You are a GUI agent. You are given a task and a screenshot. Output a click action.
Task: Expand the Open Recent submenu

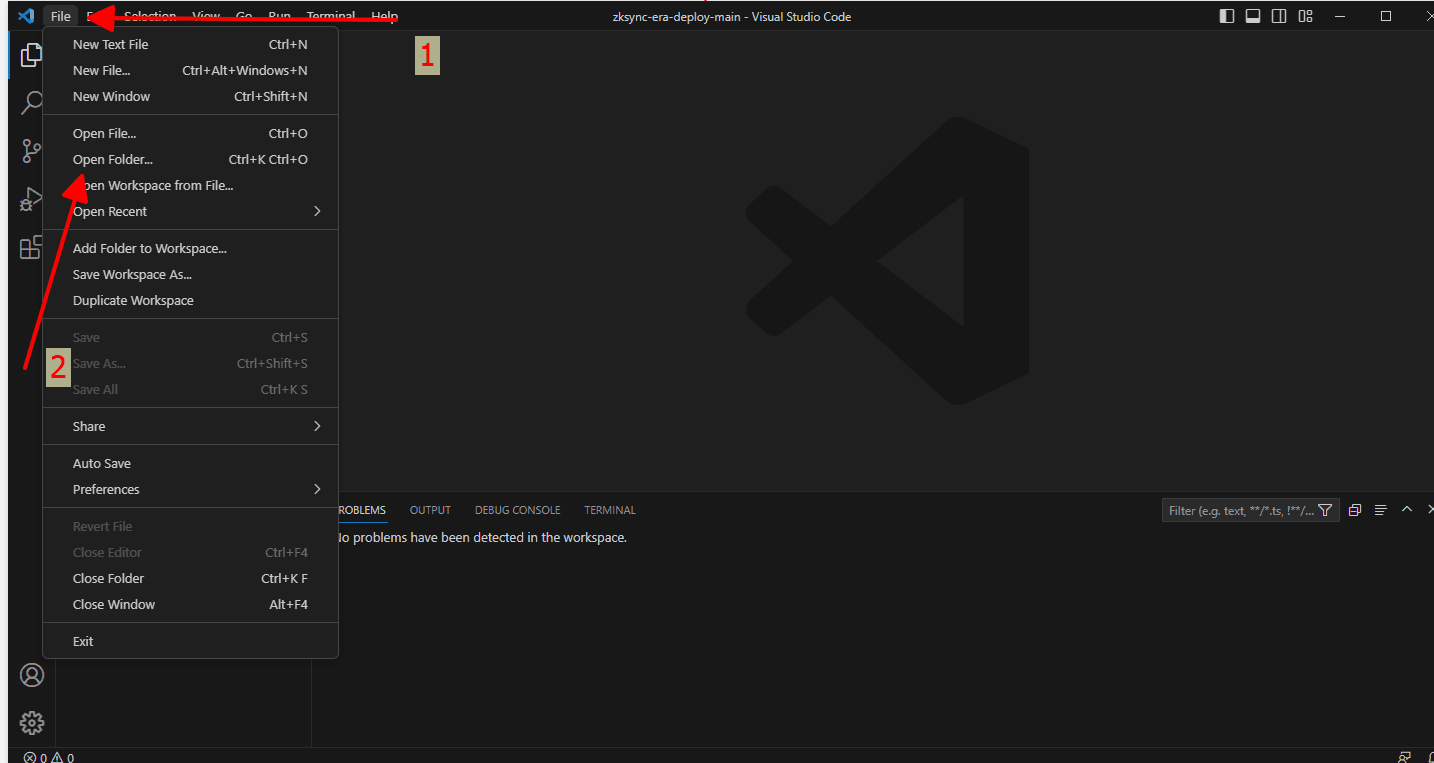coord(190,211)
